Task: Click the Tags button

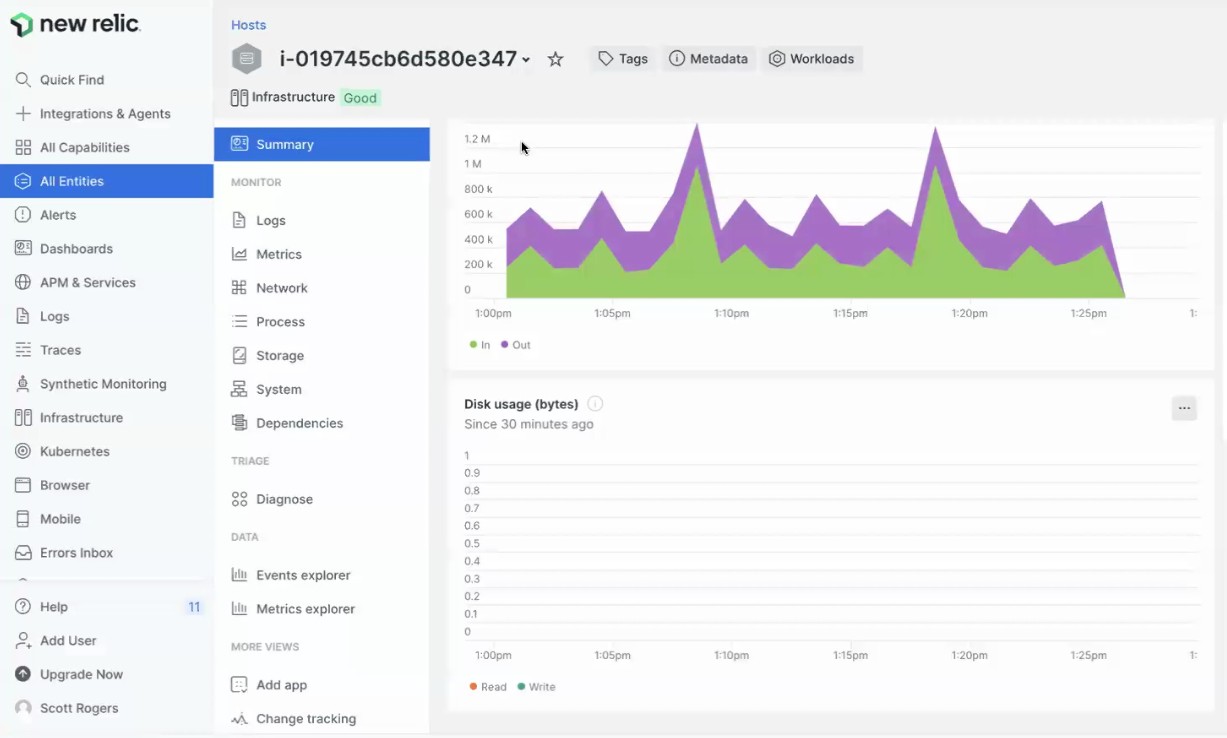Action: tap(622, 59)
